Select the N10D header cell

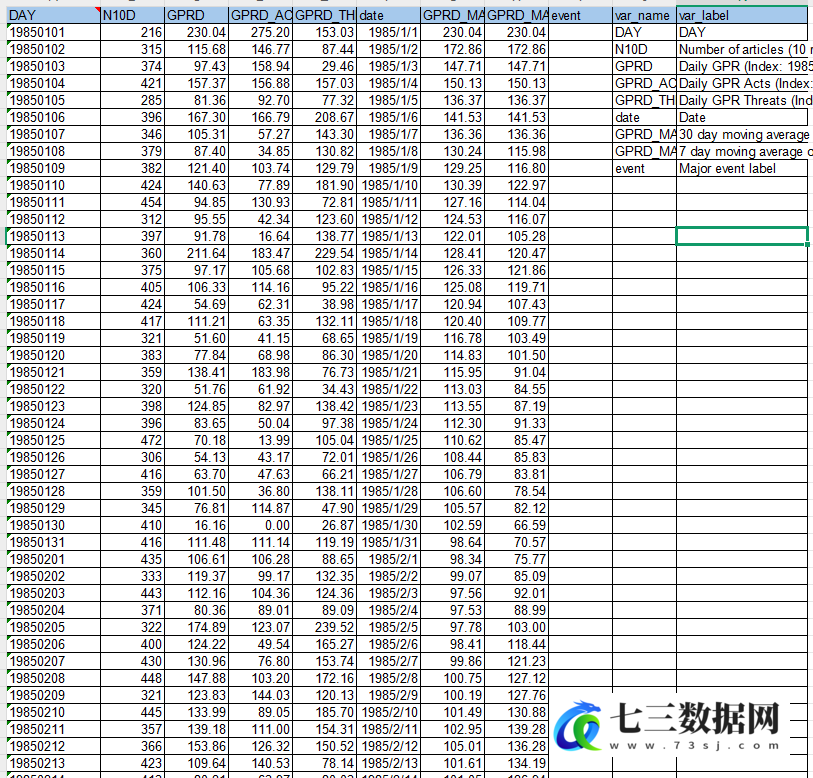pyautogui.click(x=132, y=16)
